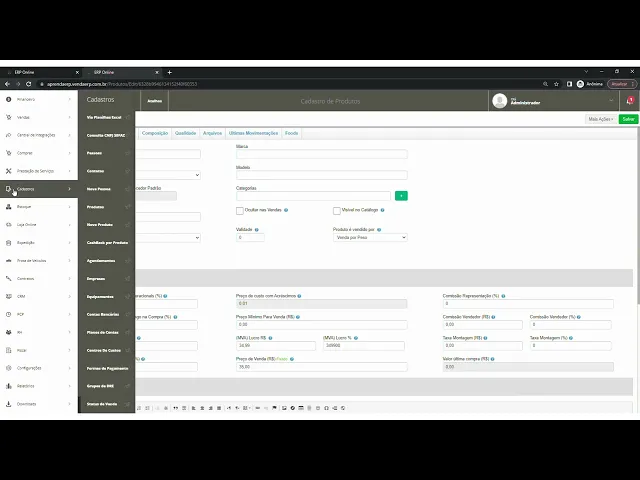
Task: Switch to the first ERP Online browser tab
Action: 41,72
